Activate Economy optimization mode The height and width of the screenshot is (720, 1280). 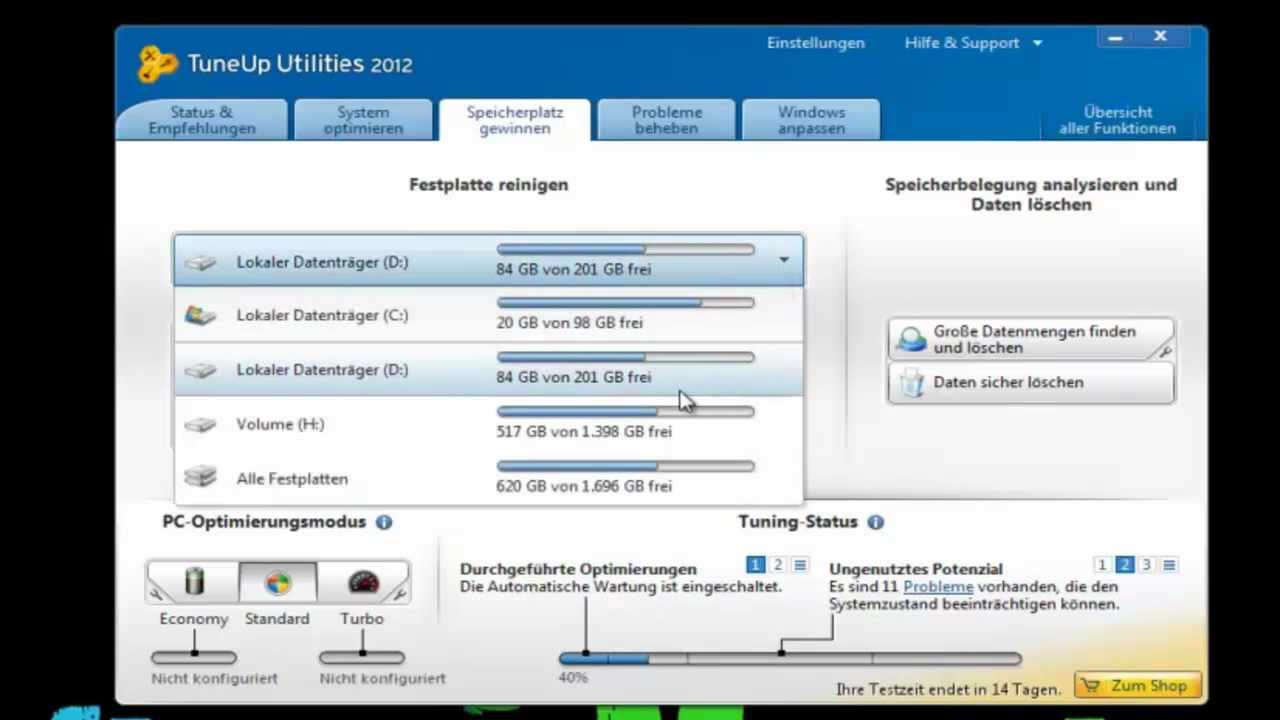point(194,582)
